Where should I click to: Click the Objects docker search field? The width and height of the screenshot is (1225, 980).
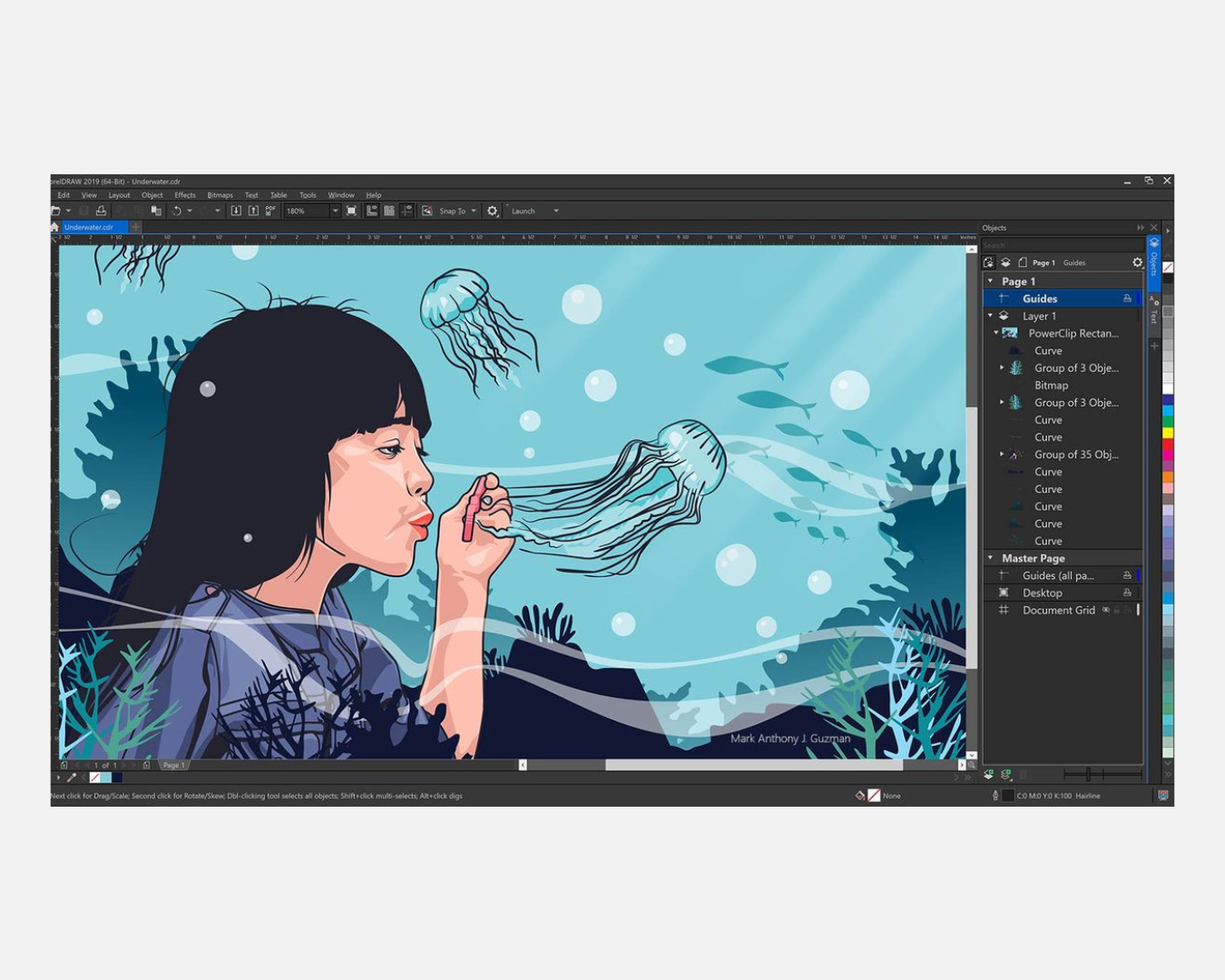pyautogui.click(x=1063, y=245)
